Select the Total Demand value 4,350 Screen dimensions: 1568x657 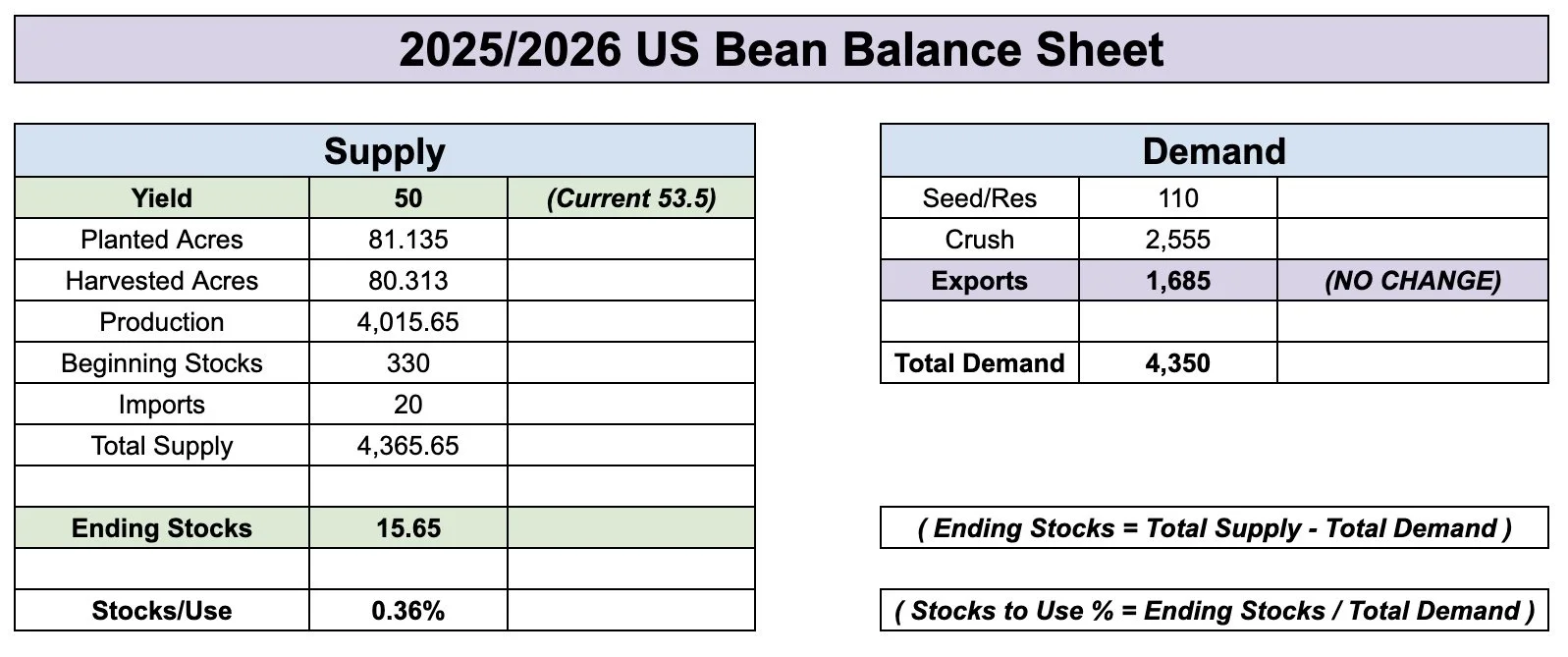click(1177, 363)
